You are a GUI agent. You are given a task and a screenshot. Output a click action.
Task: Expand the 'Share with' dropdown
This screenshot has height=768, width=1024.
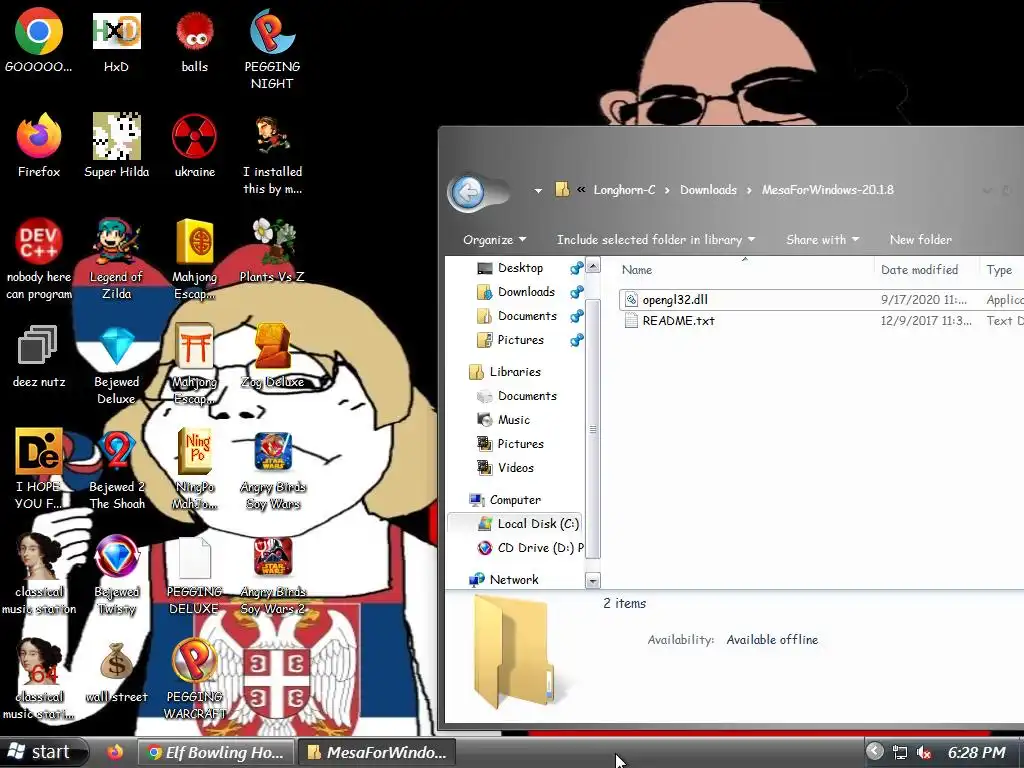click(x=822, y=240)
